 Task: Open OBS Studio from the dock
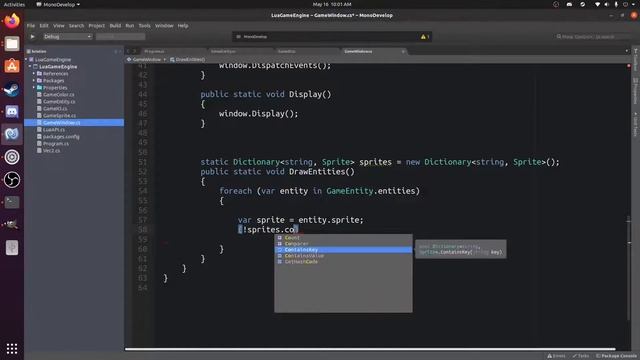[x=12, y=179]
